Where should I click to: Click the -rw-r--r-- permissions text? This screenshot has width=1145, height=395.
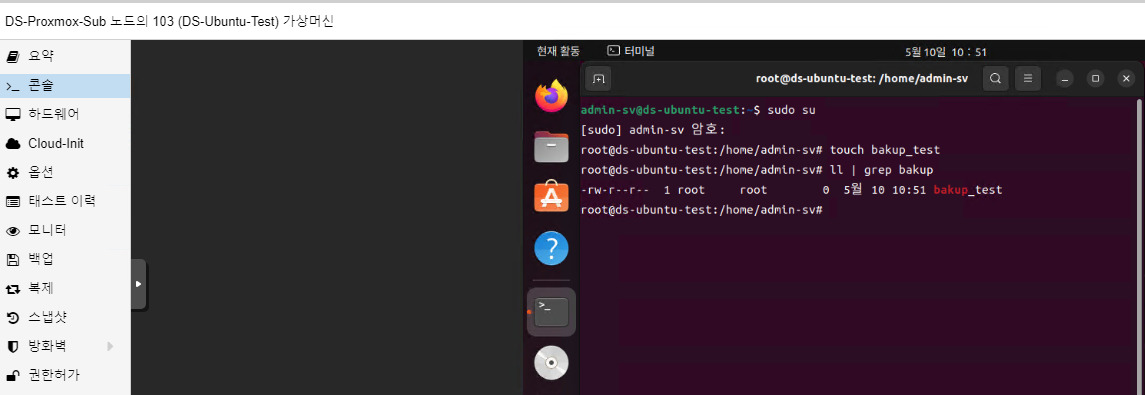pyautogui.click(x=614, y=190)
